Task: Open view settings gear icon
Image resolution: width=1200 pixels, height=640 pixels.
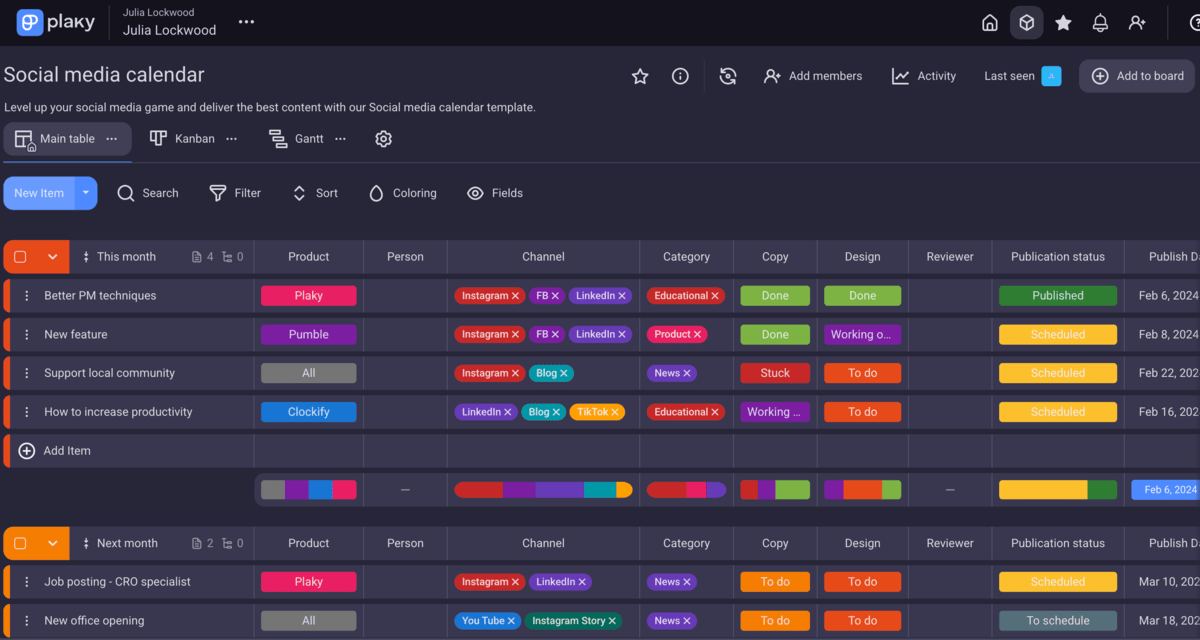Action: (383, 139)
